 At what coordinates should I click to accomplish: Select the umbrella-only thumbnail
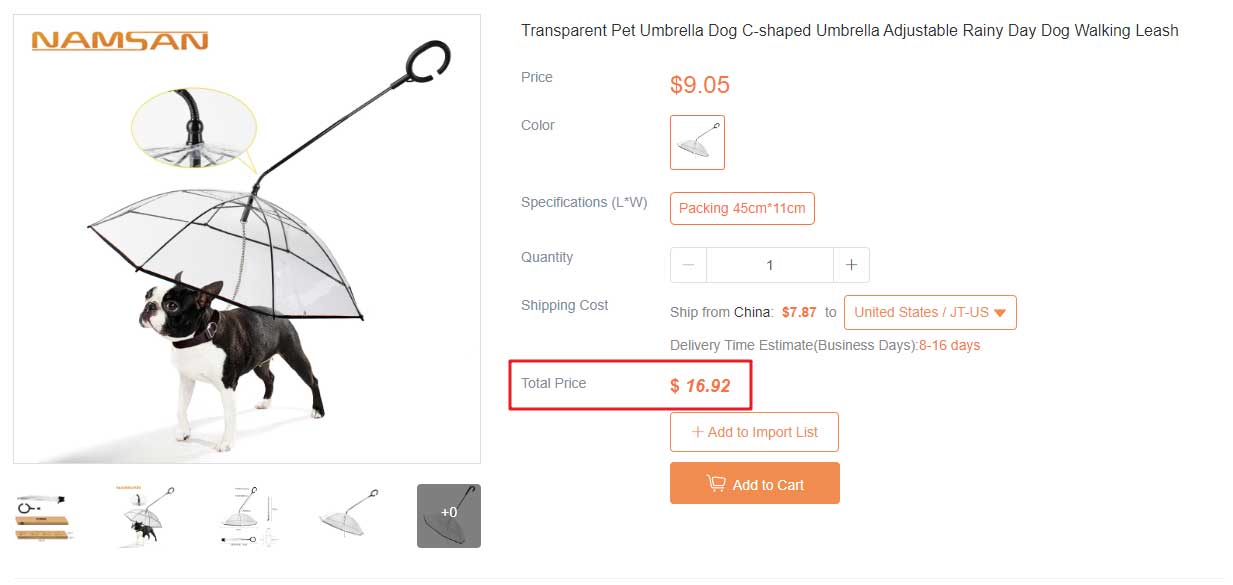pos(348,516)
